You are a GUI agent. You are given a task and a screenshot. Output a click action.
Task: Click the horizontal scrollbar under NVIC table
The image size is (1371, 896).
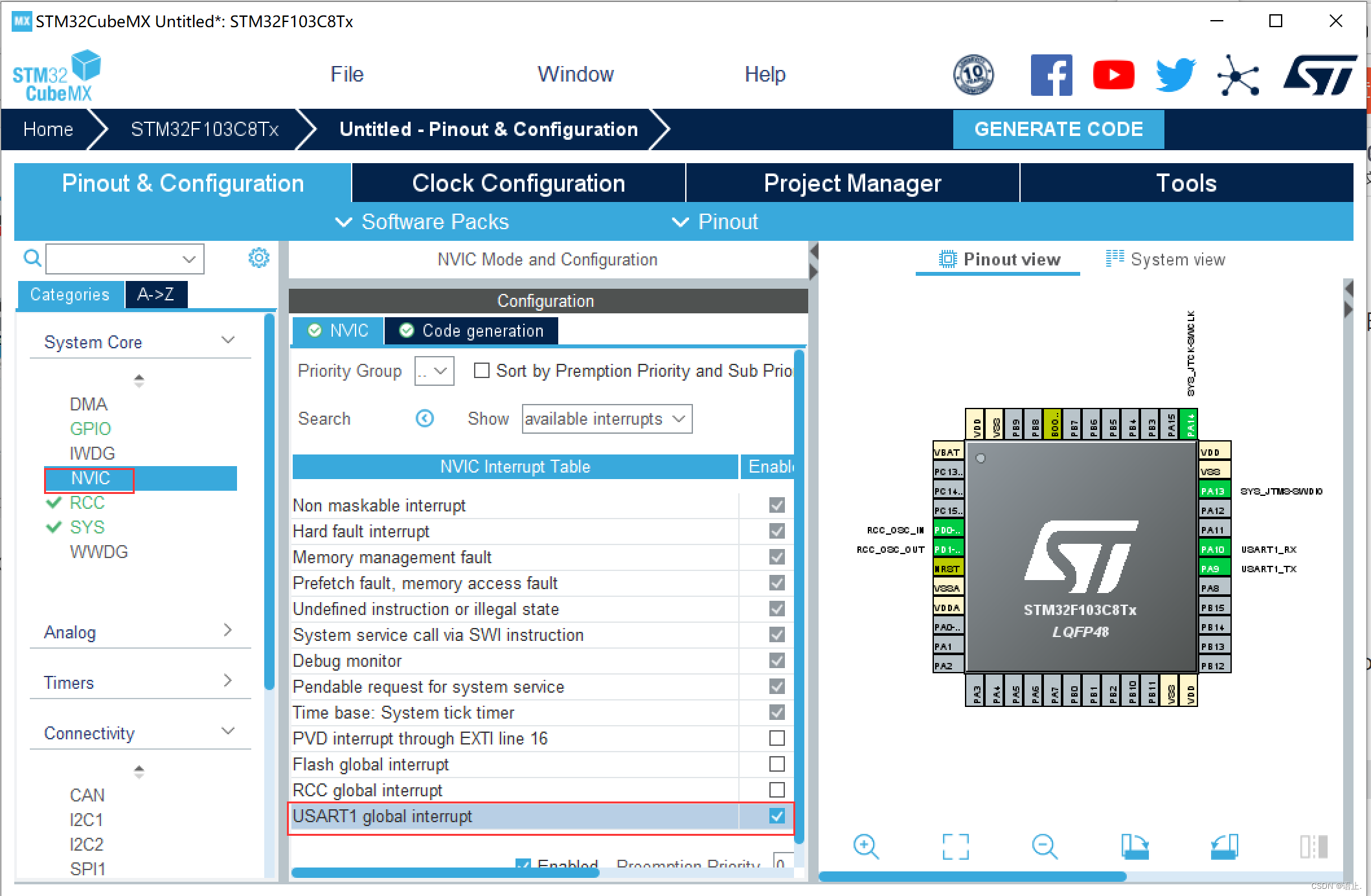pyautogui.click(x=446, y=873)
